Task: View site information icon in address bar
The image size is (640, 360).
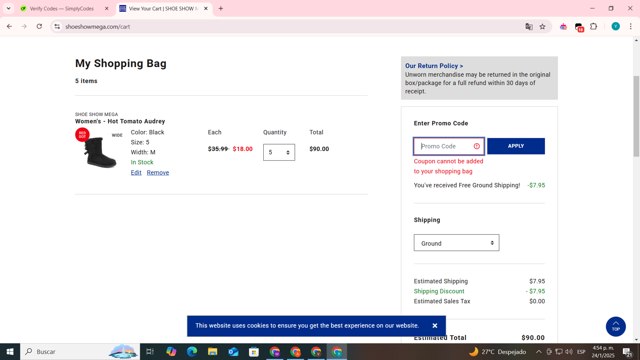Action: click(57, 27)
